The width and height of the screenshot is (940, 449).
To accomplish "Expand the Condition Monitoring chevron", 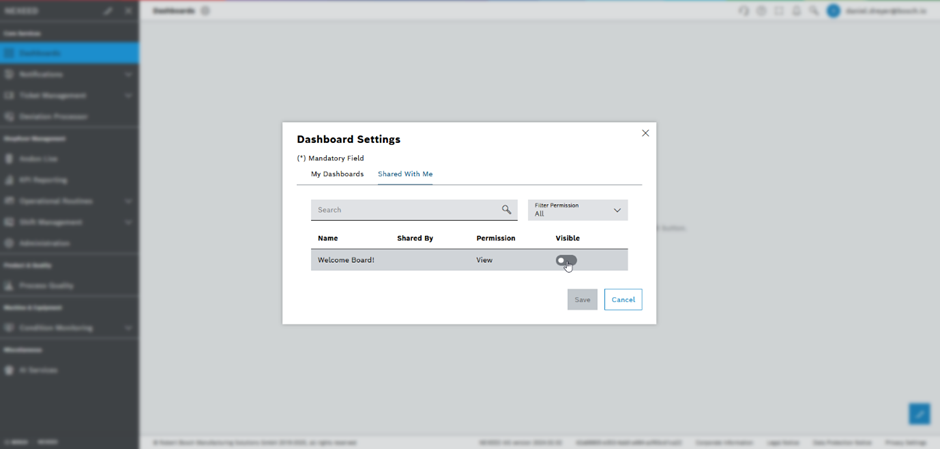I will pyautogui.click(x=128, y=328).
